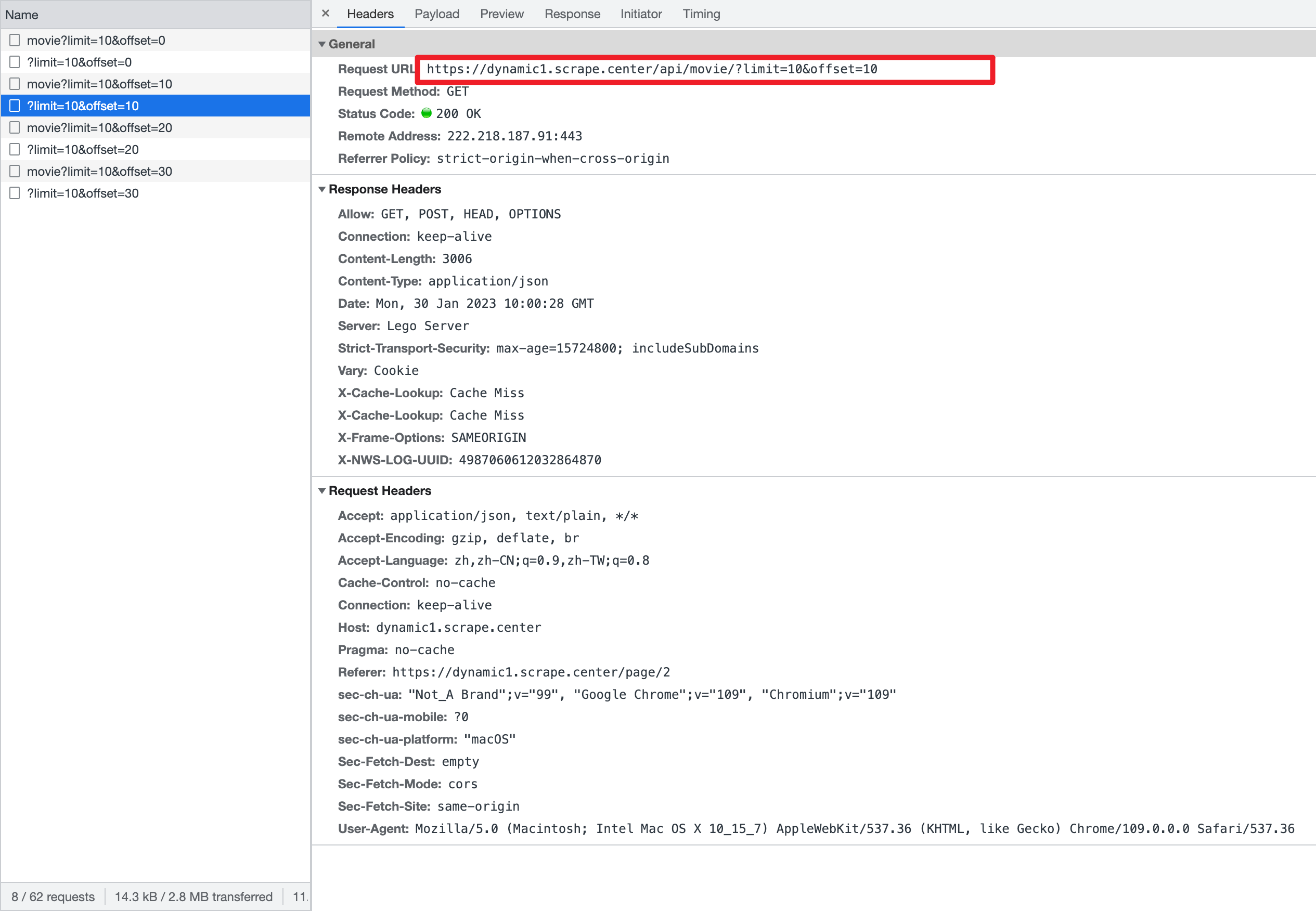Click the Allow header value
This screenshot has width=1316, height=911.
[470, 214]
